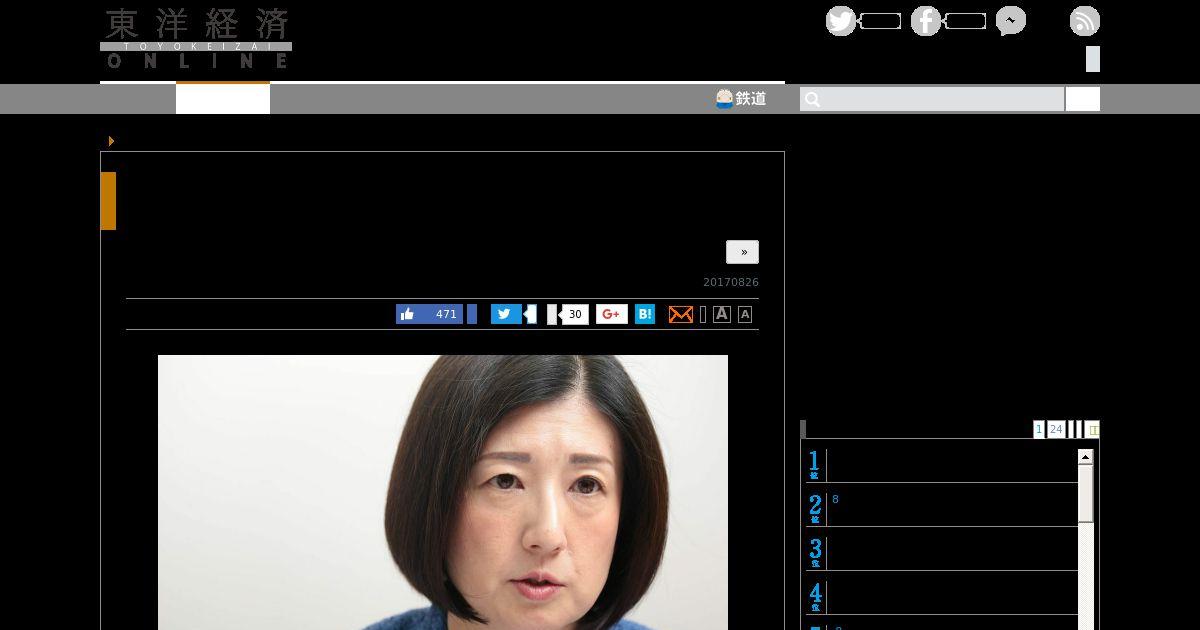Screen dimensions: 1200x630
Task: Share the article on Google+
Action: pos(612,314)
